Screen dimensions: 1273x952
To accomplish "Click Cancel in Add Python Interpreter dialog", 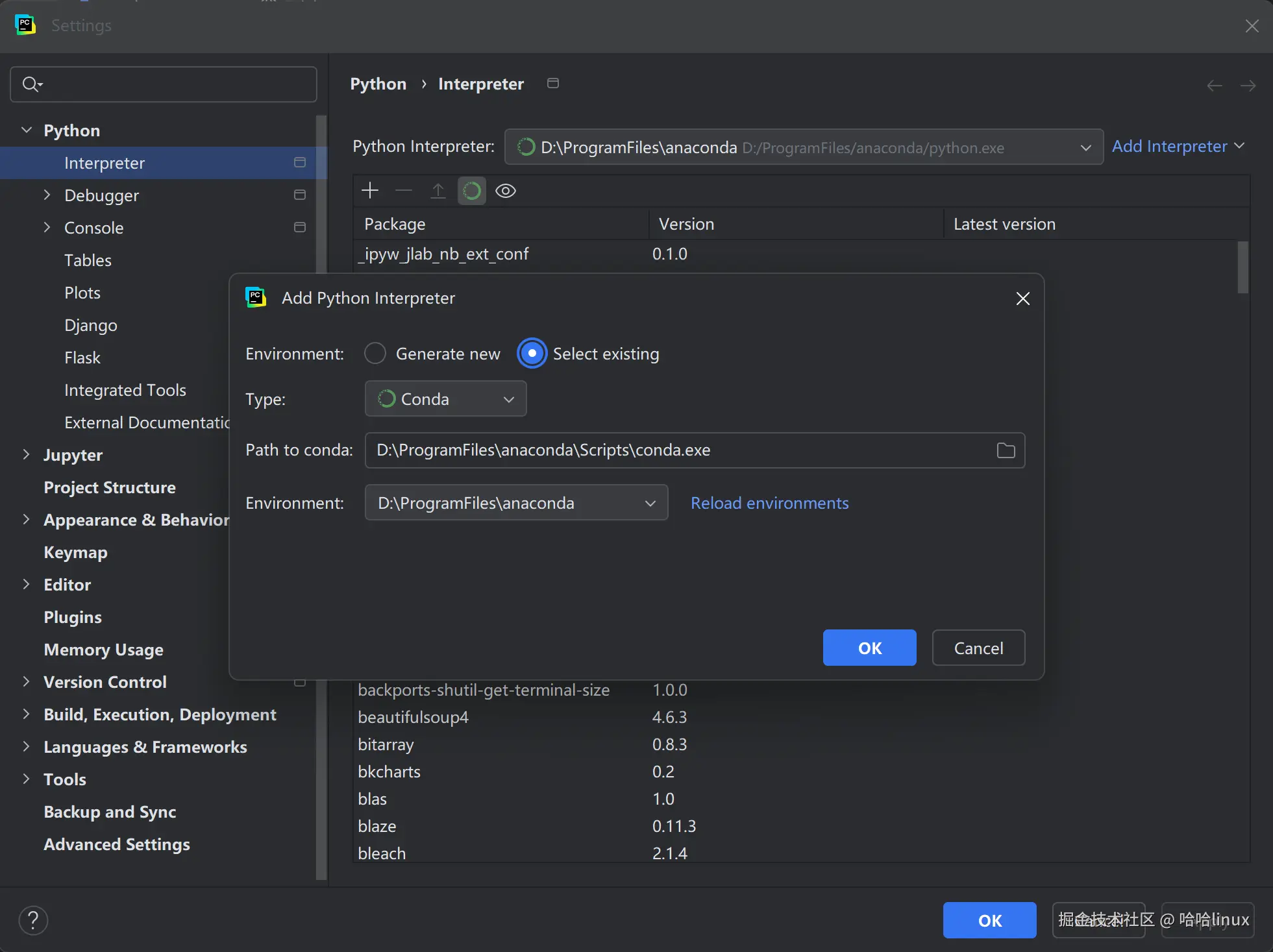I will [x=978, y=648].
